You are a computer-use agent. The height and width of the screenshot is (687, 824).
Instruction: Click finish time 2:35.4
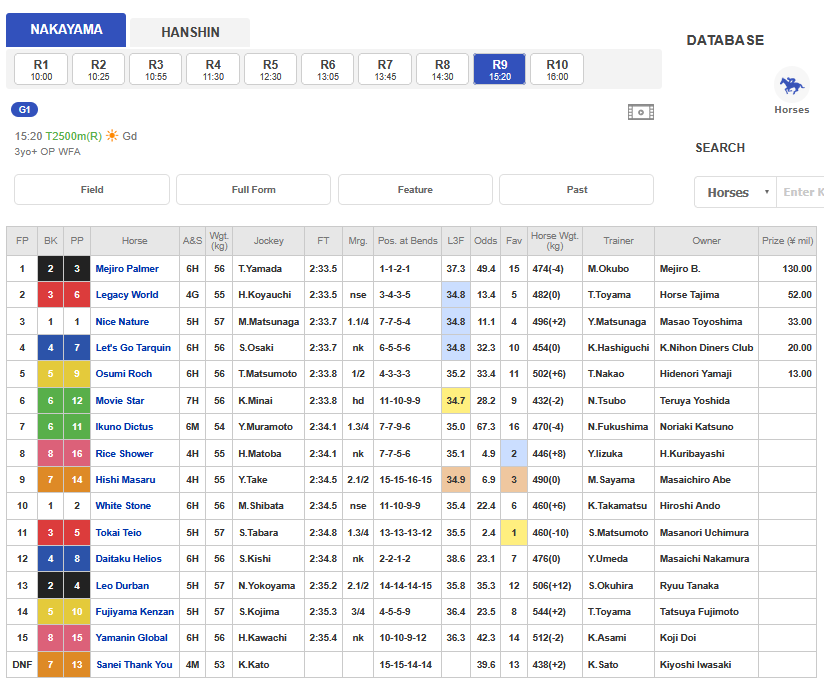323,638
